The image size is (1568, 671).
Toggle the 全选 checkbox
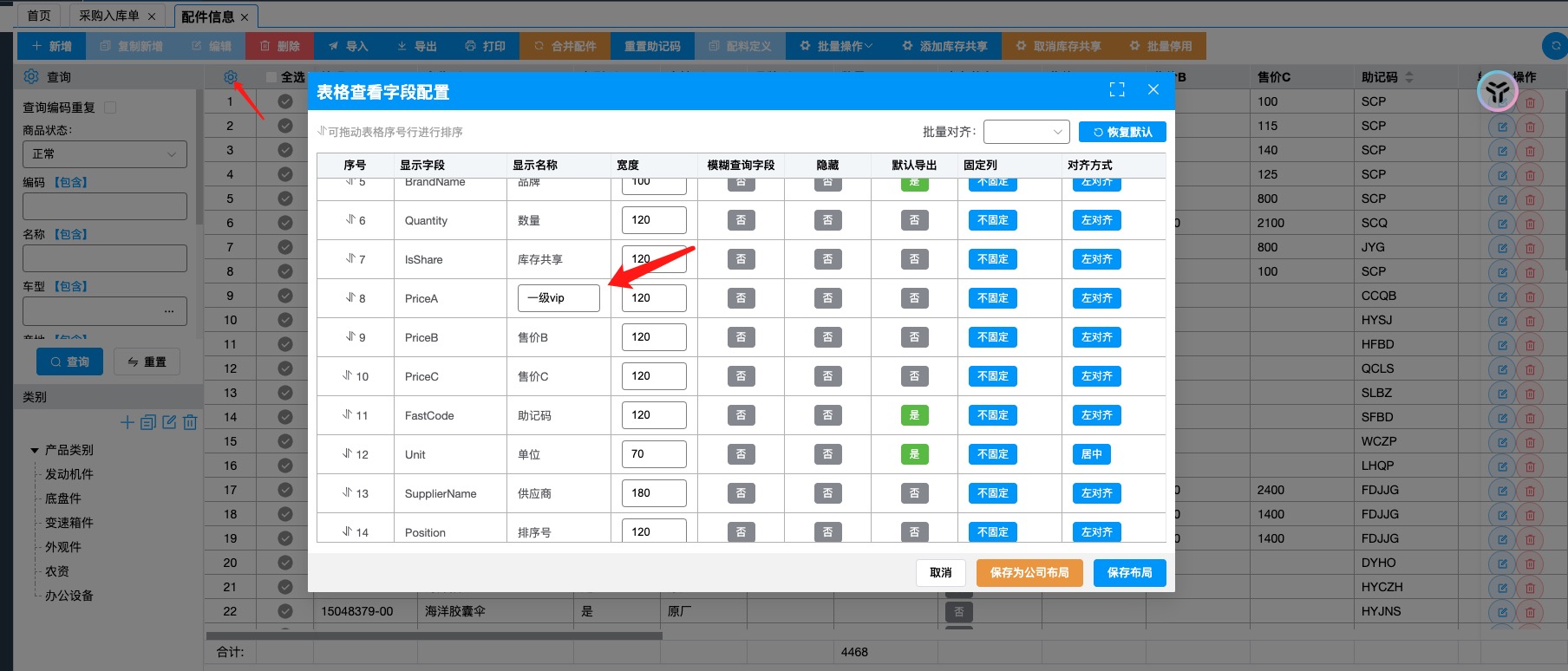point(271,77)
